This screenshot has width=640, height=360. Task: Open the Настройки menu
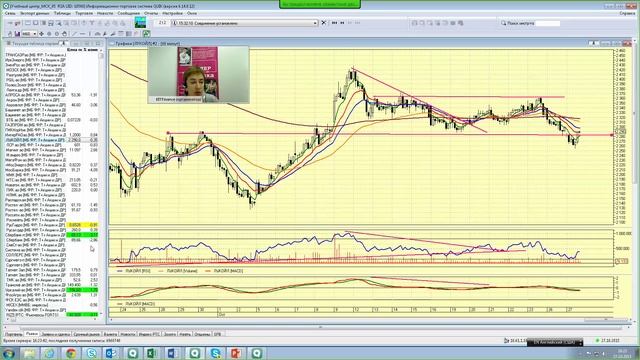point(172,13)
